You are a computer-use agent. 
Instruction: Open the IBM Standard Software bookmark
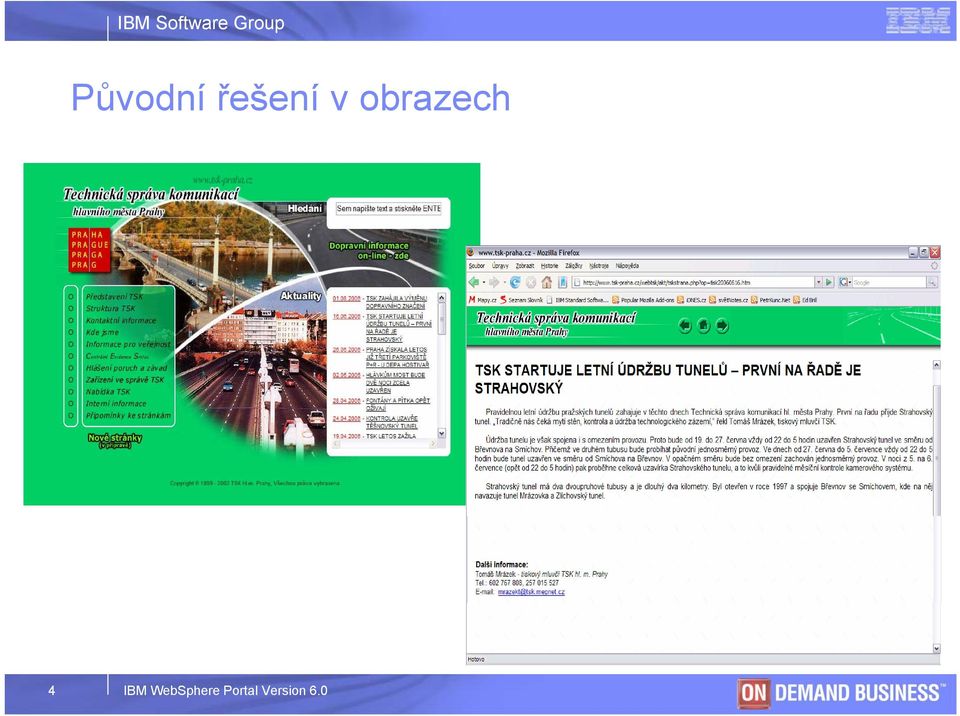point(577,300)
